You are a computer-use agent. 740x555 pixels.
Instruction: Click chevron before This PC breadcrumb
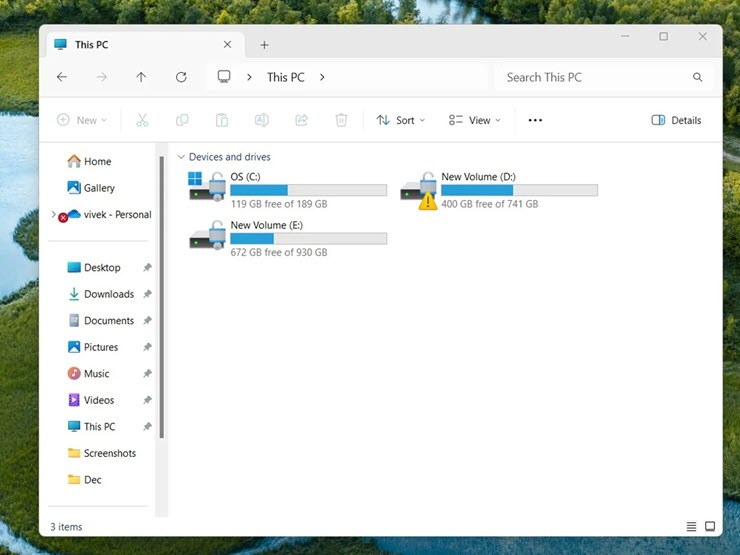[x=249, y=77]
